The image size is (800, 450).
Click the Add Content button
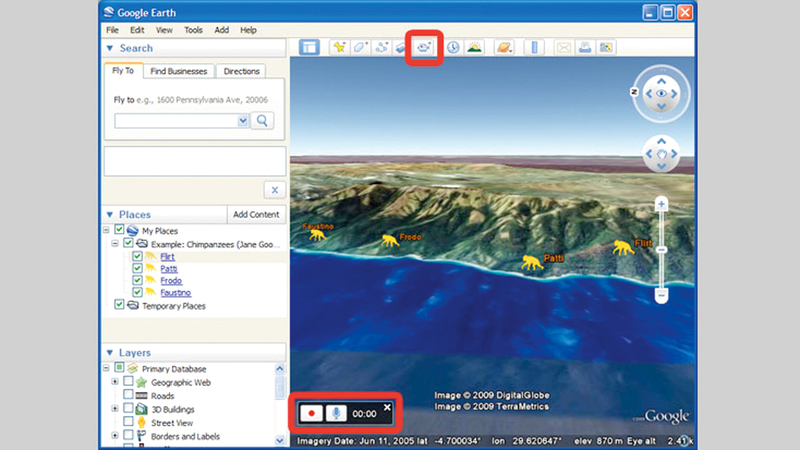tap(255, 214)
